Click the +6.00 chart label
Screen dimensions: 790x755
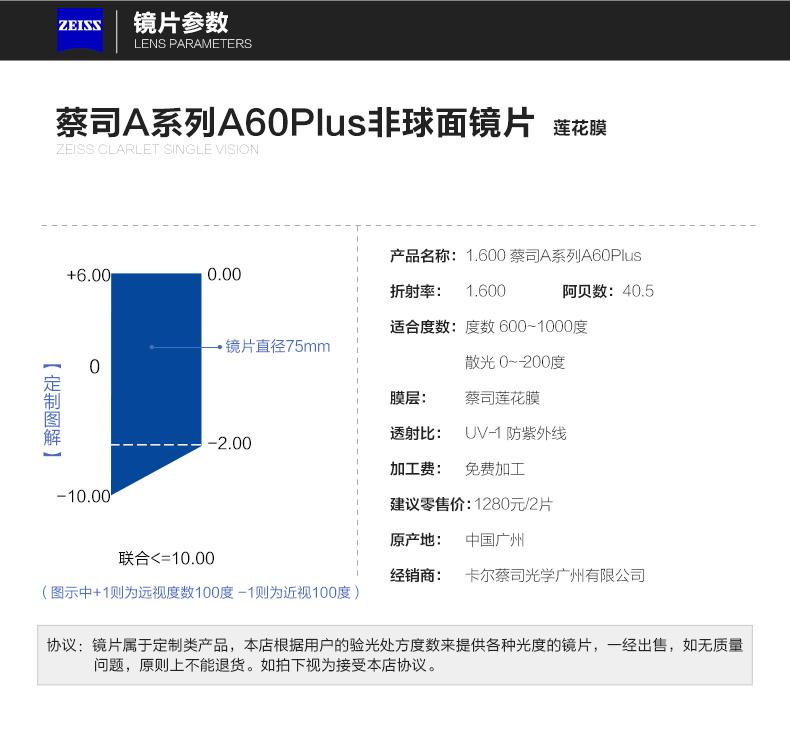89,276
